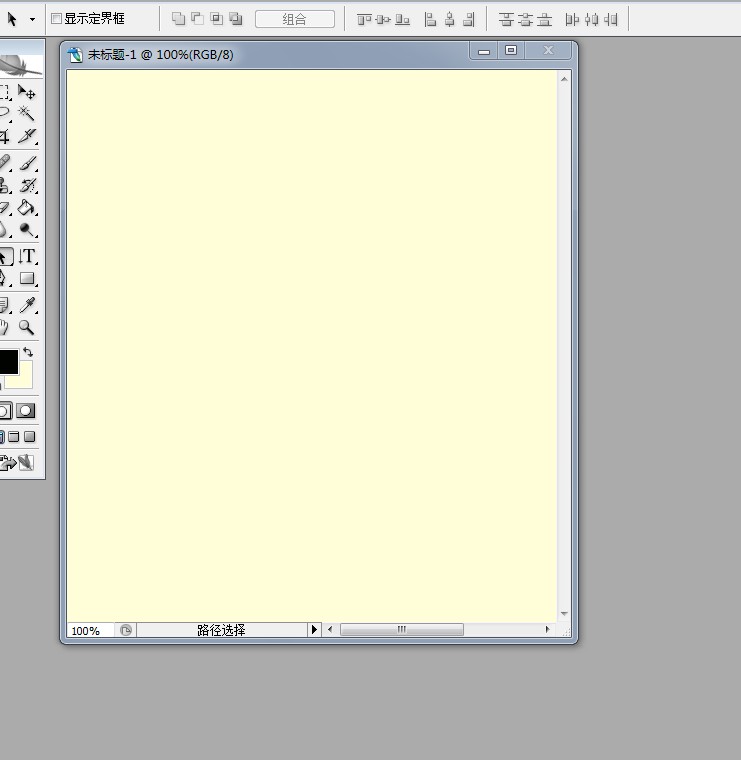Click the horizontal scrollbar left arrow
The height and width of the screenshot is (760, 741).
(x=330, y=630)
